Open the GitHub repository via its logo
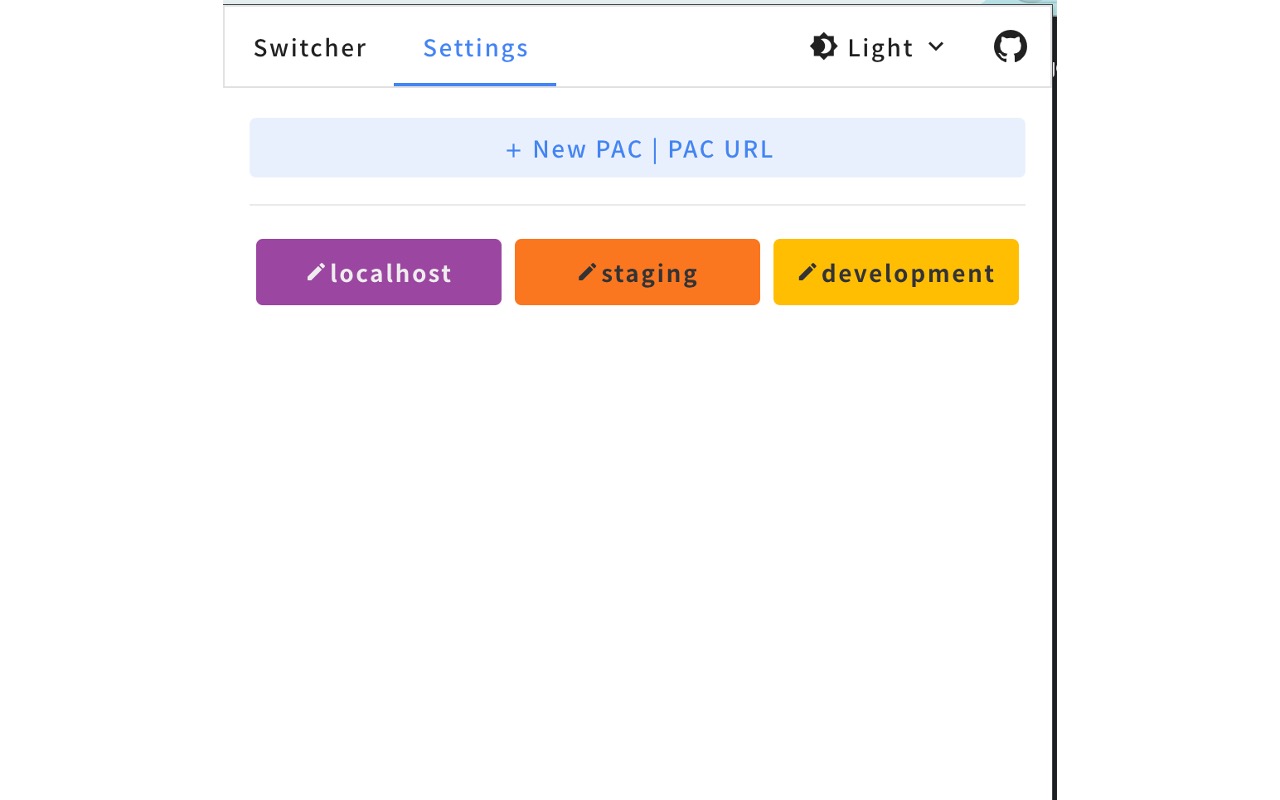Screen dimensions: 1280x800 [1010, 46]
